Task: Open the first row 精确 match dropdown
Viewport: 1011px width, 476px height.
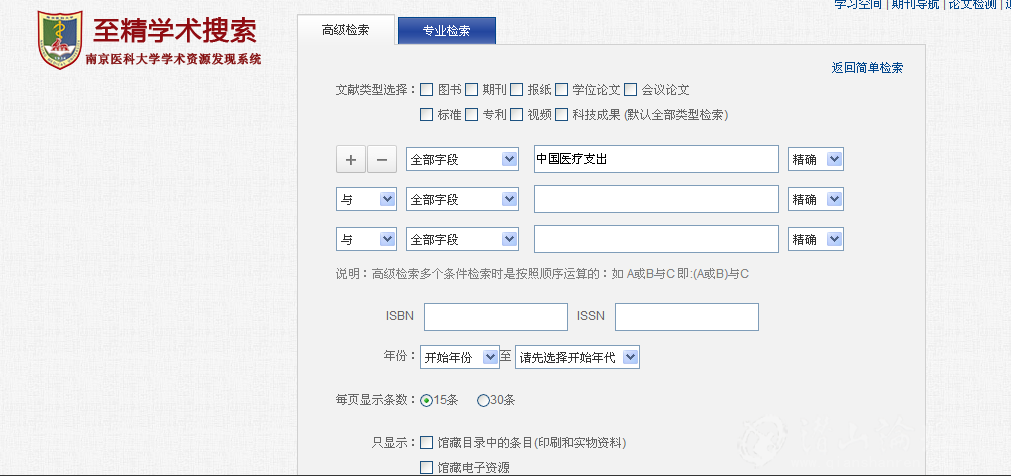Action: click(x=815, y=159)
